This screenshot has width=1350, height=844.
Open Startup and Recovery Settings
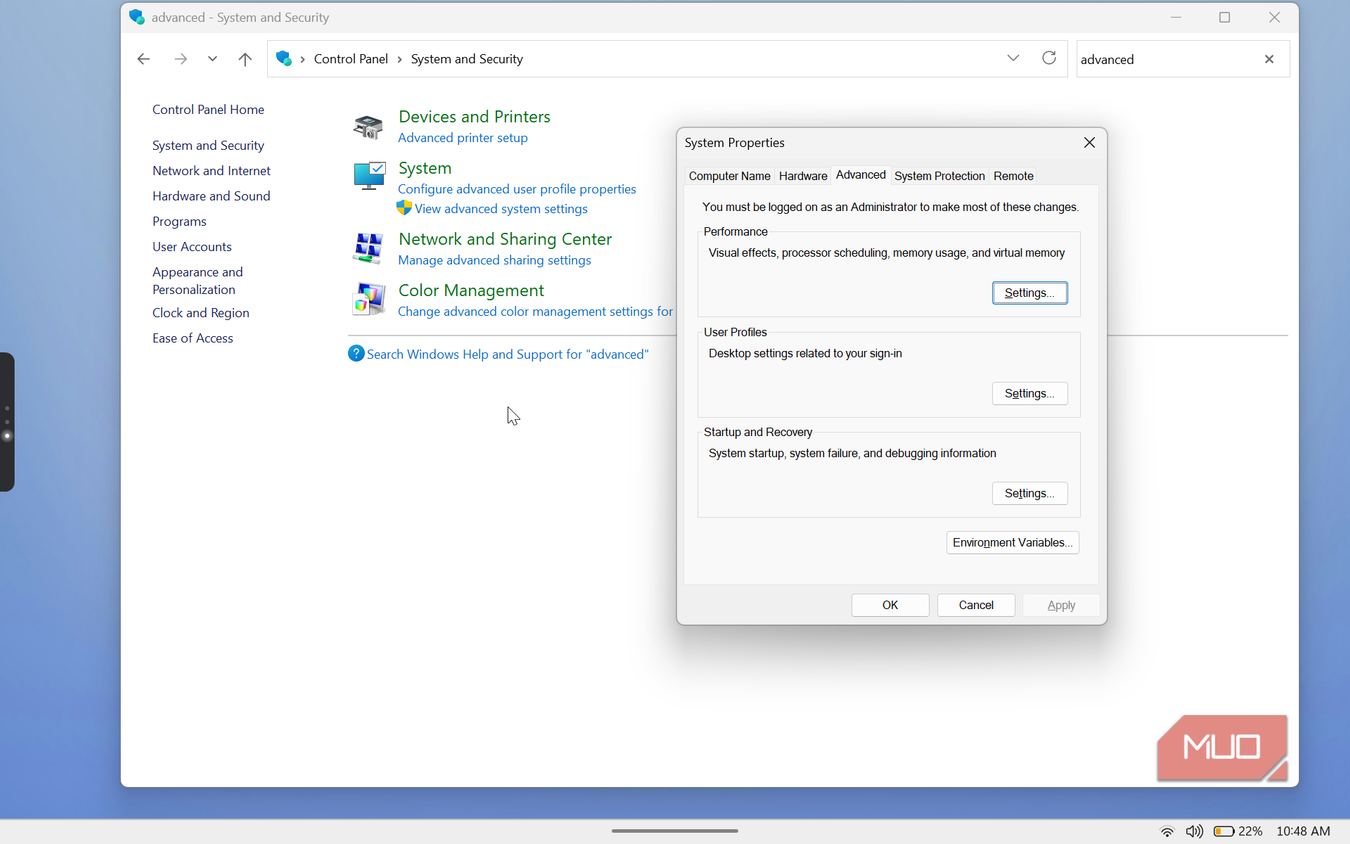pos(1029,493)
